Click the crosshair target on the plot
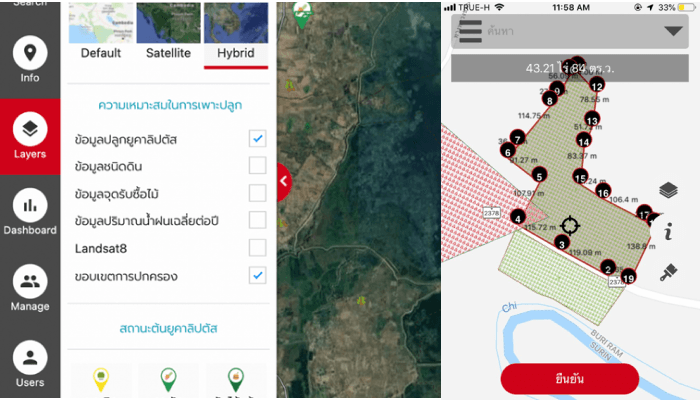The width and height of the screenshot is (700, 400). point(570,224)
